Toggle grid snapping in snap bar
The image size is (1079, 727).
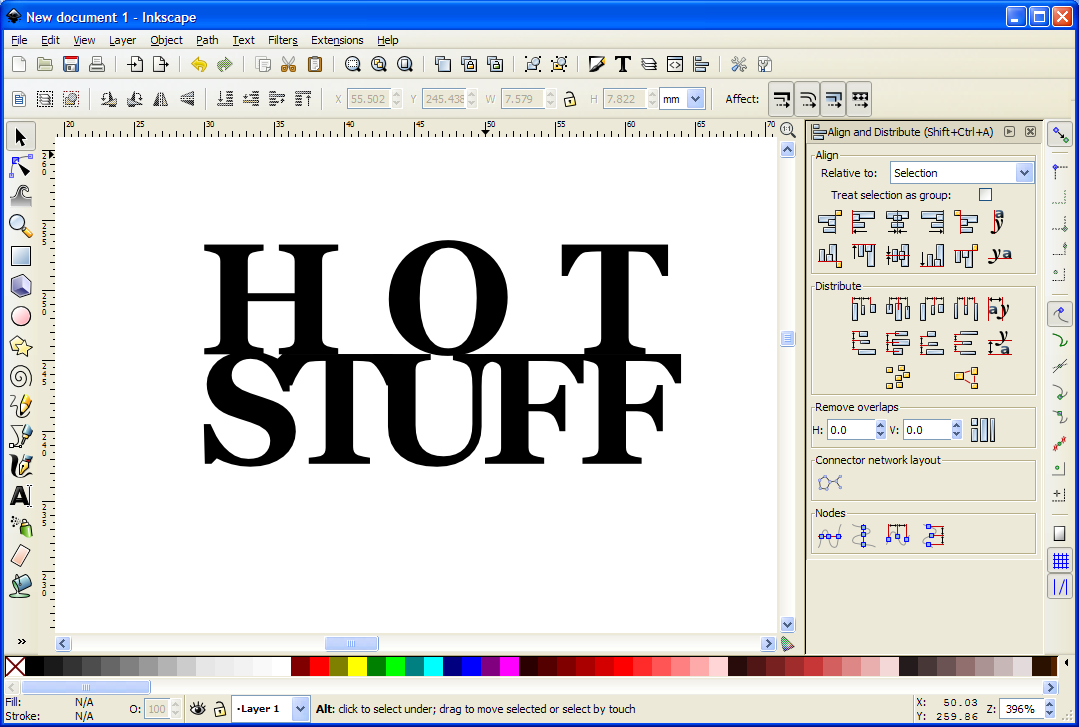1060,560
